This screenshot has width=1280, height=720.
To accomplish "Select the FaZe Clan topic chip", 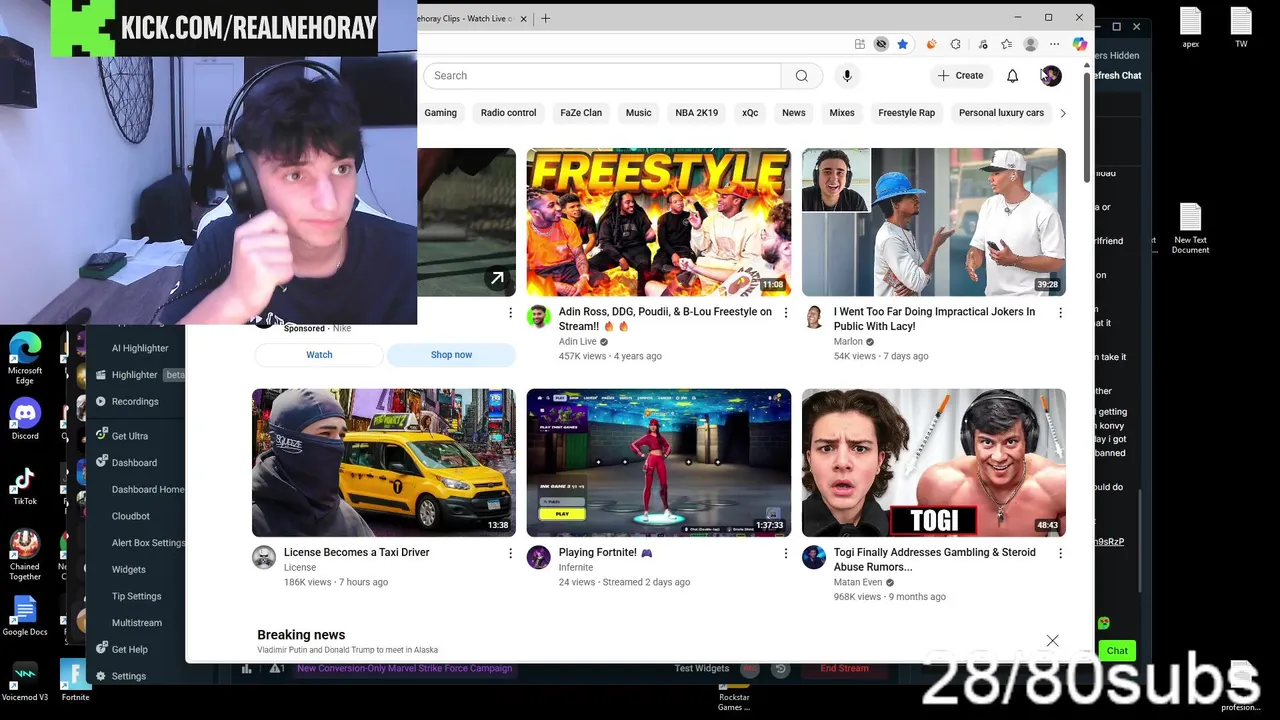I will coord(581,113).
